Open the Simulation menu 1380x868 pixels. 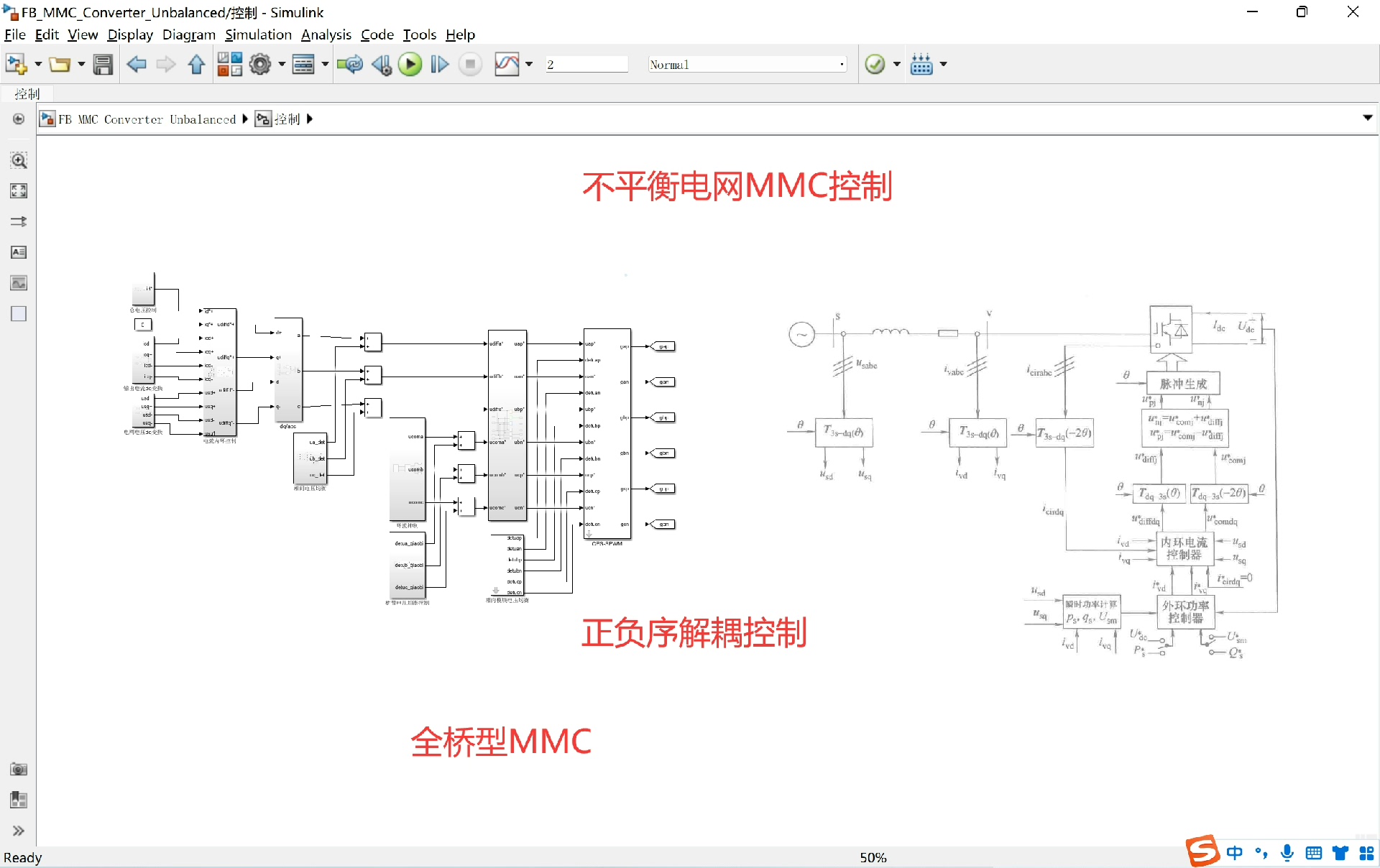tap(258, 34)
